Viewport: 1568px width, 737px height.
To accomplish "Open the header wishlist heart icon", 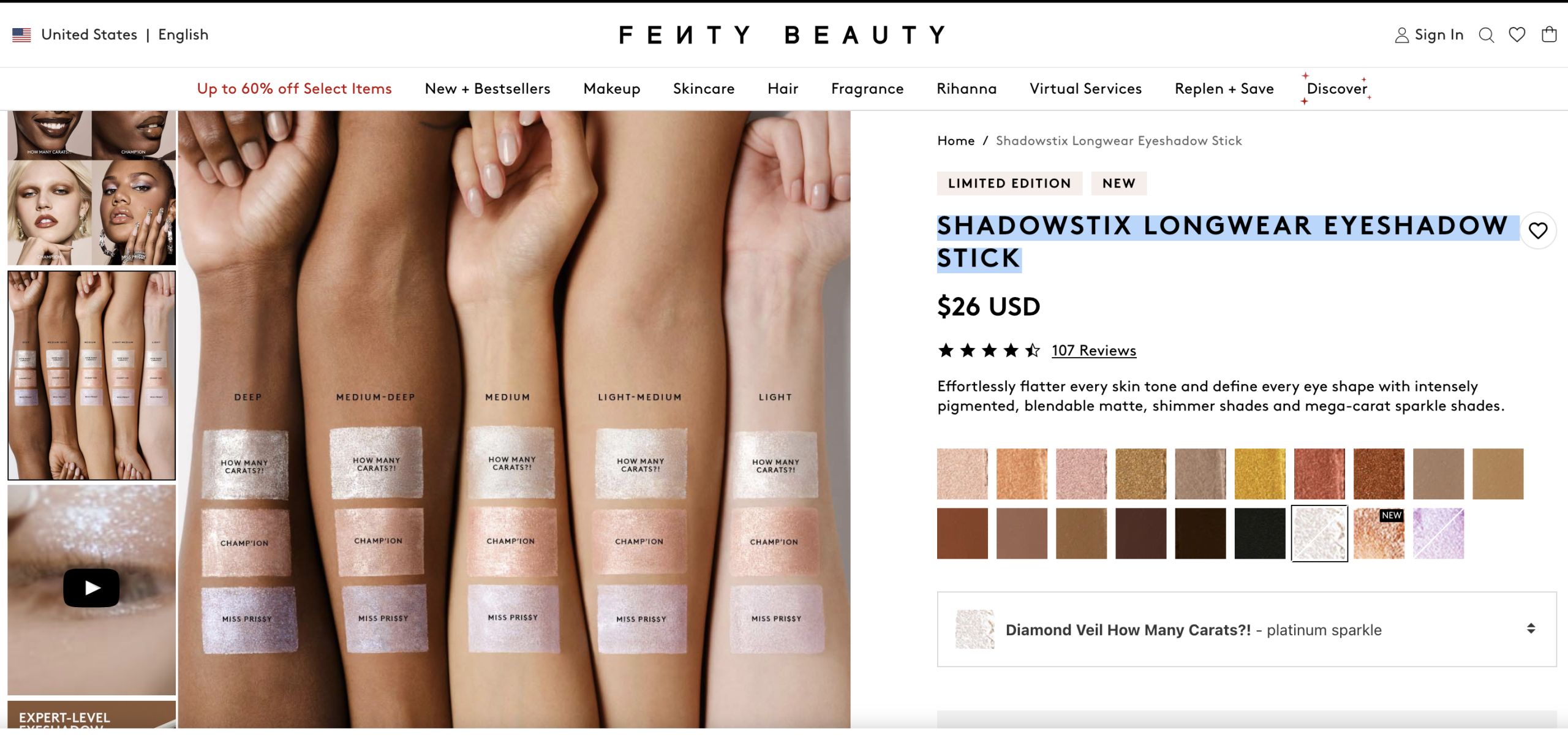I will (x=1517, y=35).
